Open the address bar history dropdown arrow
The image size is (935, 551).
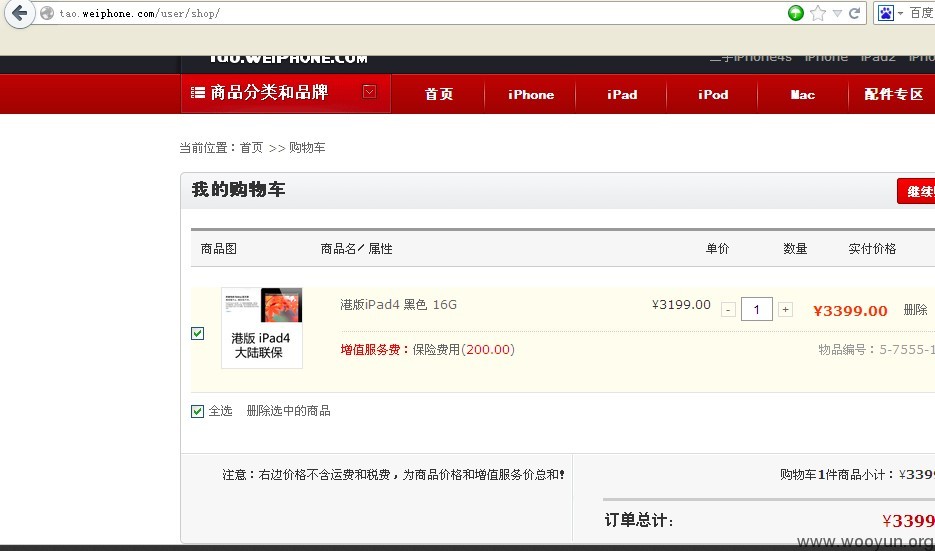click(837, 13)
